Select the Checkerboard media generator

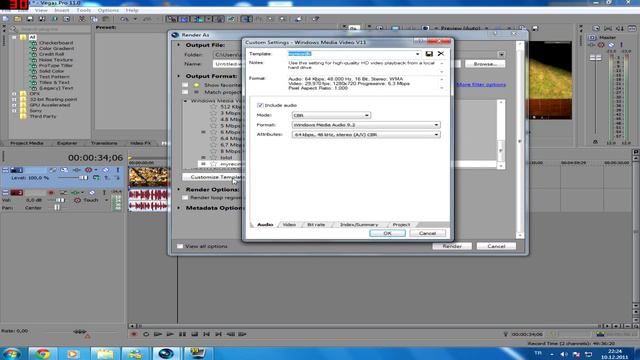[x=56, y=42]
